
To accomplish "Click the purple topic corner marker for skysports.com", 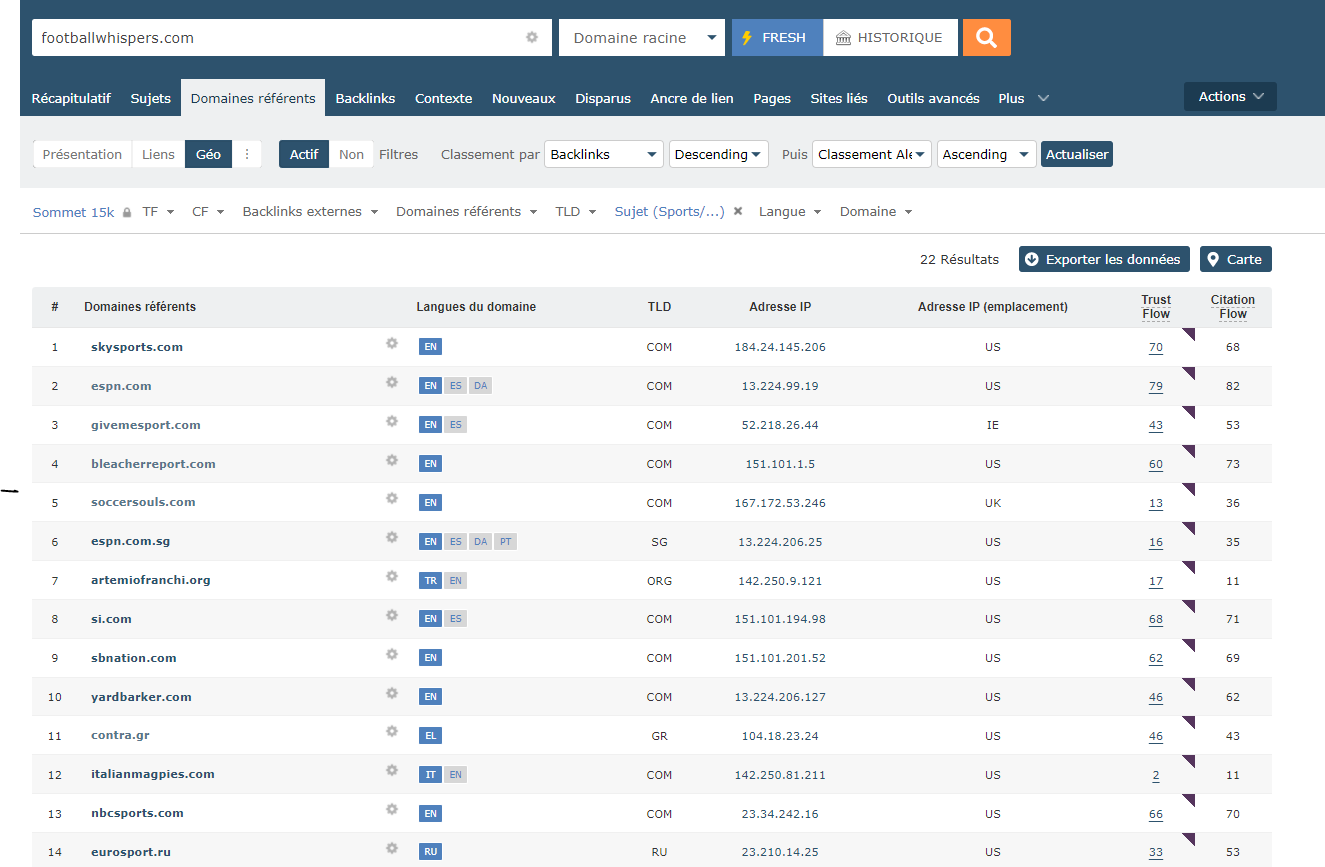I will (1189, 334).
